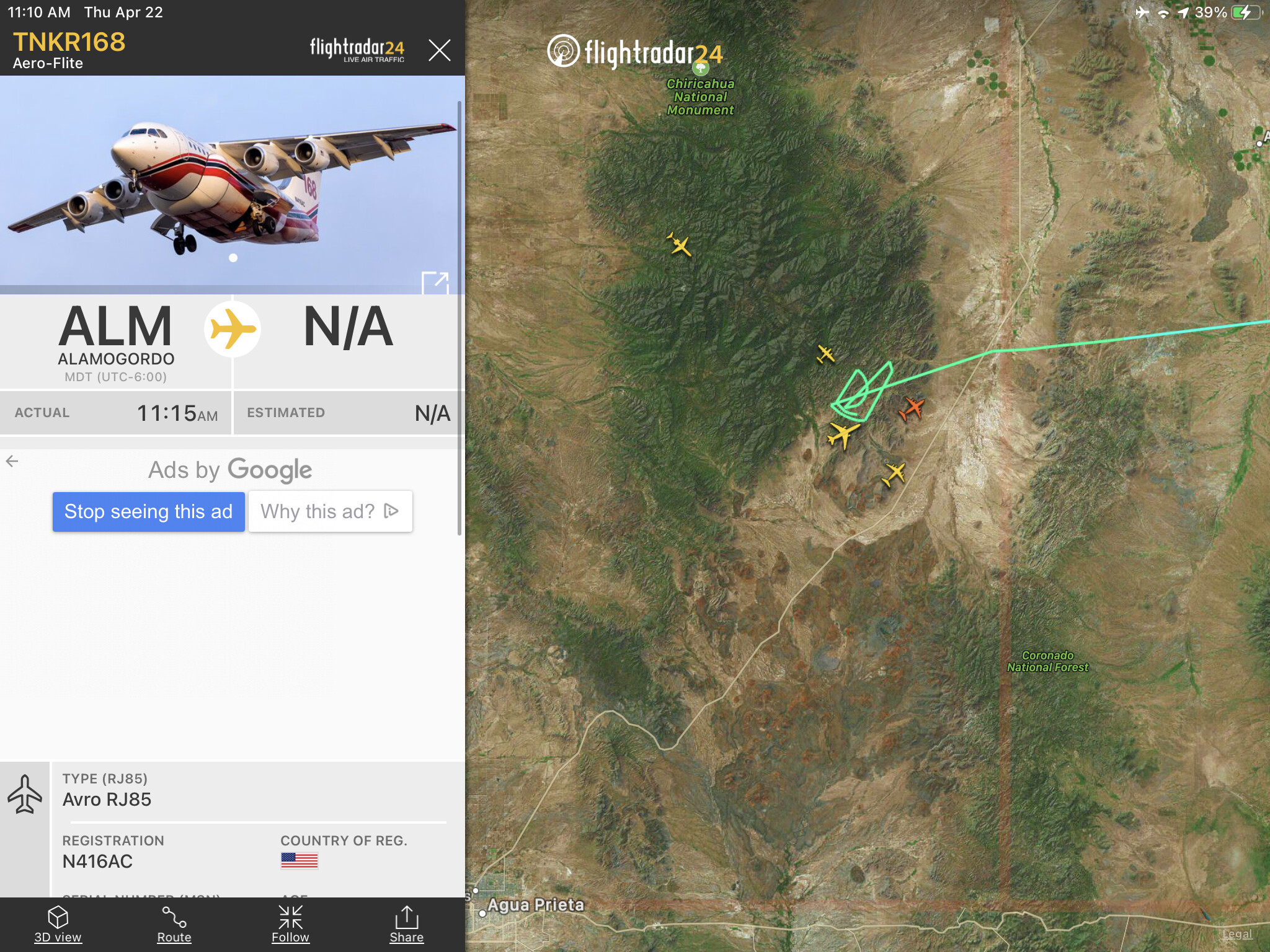Open the 3D view

pyautogui.click(x=58, y=924)
